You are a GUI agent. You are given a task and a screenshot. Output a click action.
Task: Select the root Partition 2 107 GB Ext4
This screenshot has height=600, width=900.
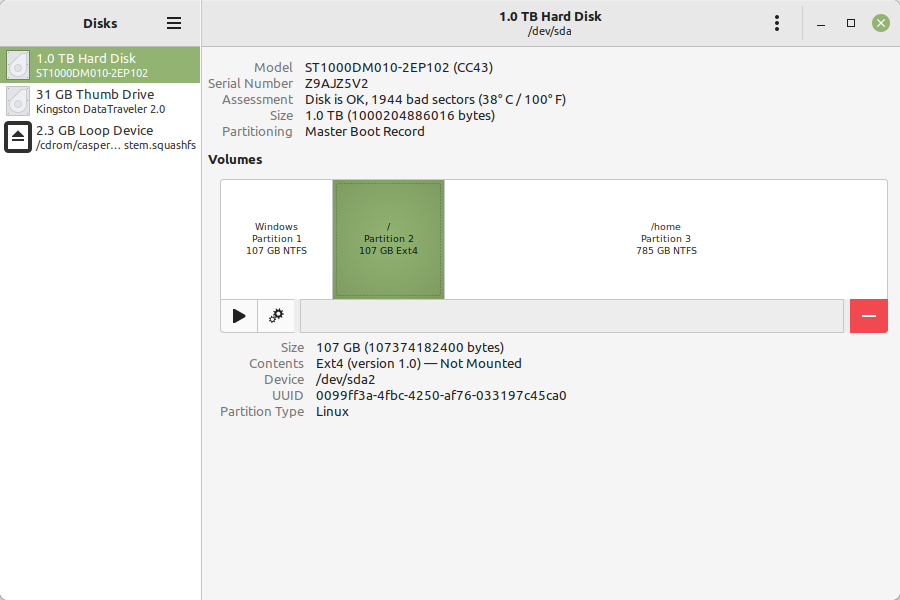point(389,239)
